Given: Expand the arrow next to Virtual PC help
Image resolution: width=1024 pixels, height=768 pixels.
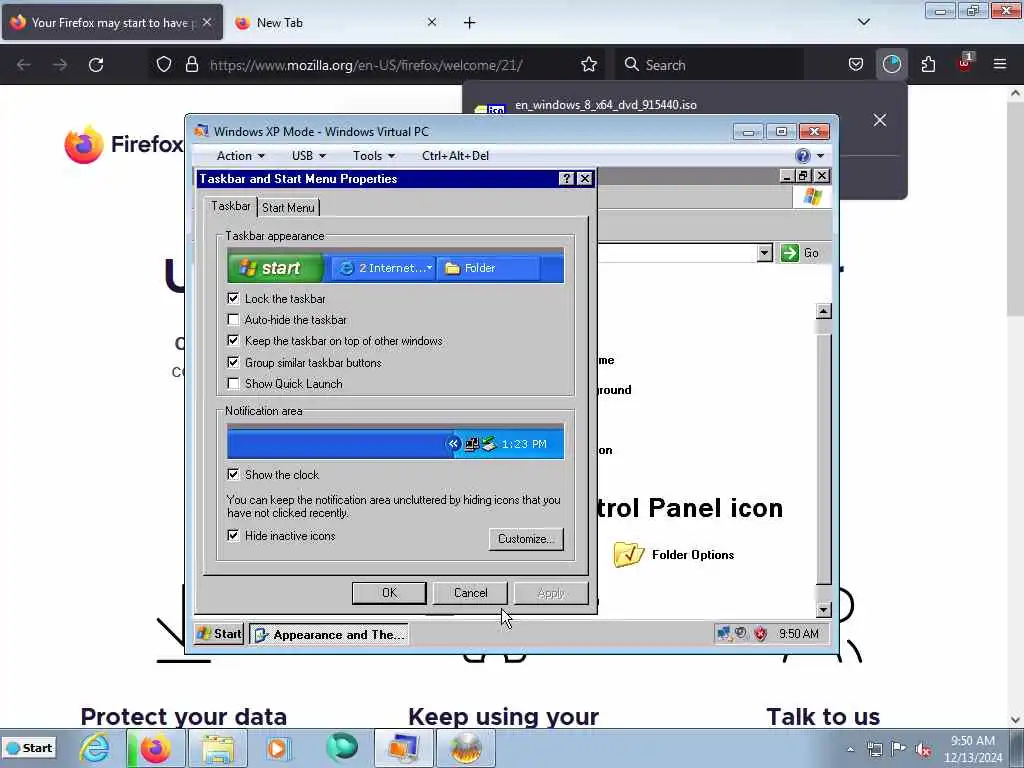Looking at the screenshot, I should pyautogui.click(x=820, y=155).
